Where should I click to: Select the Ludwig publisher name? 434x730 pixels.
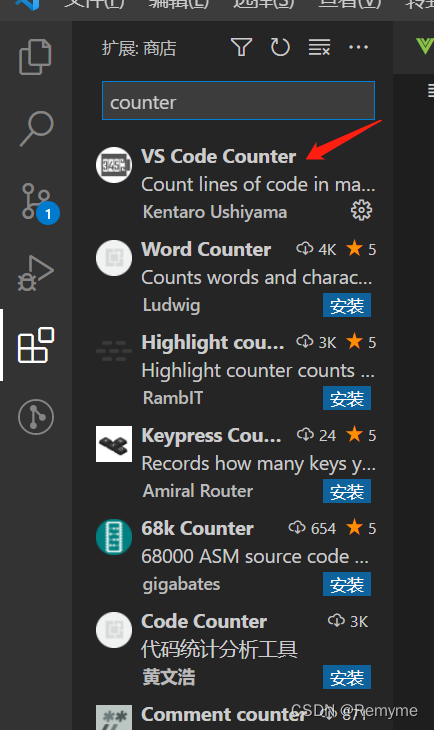click(171, 305)
